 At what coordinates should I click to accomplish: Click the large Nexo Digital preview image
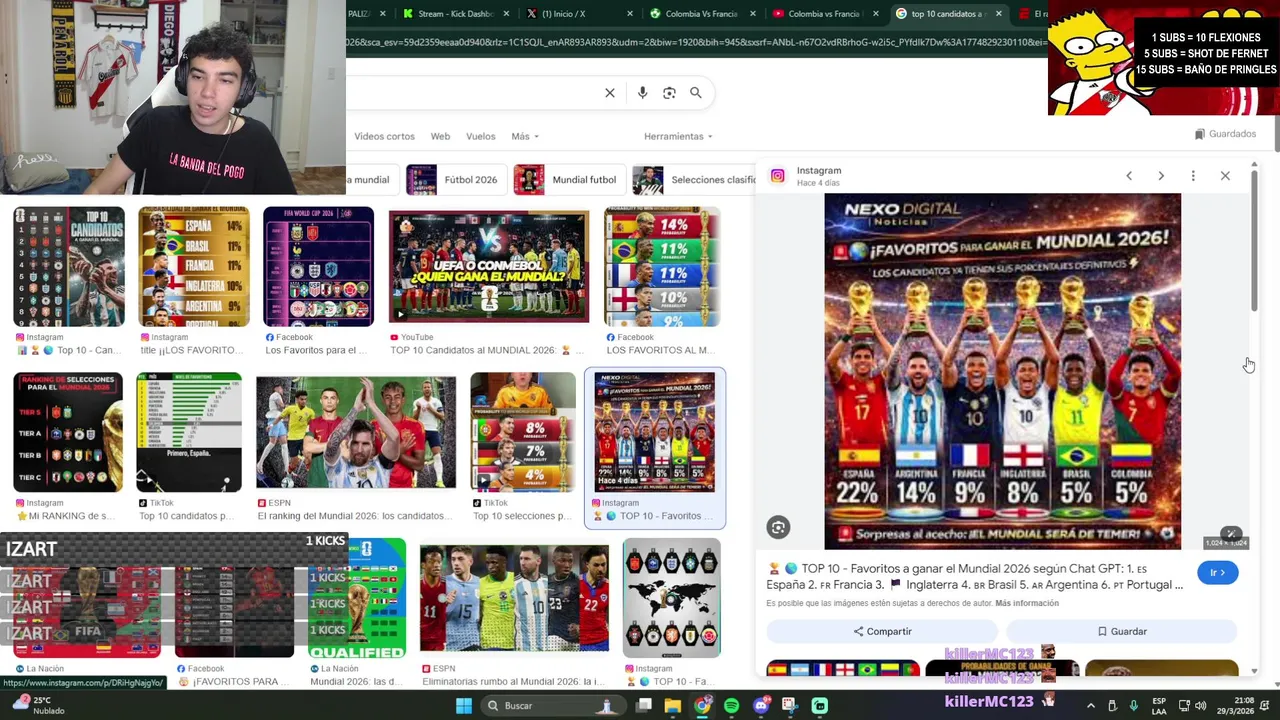click(1002, 372)
